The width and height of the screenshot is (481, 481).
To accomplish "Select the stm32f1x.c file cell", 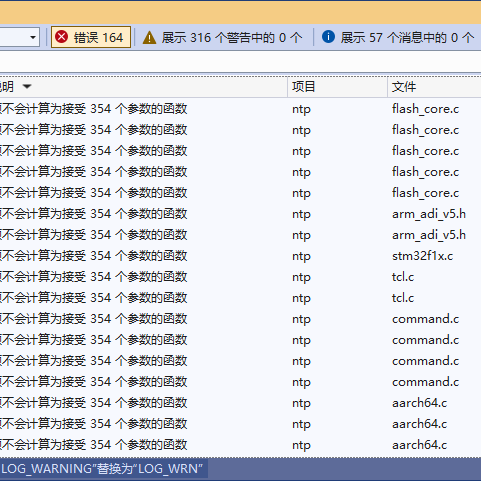I will [x=422, y=256].
